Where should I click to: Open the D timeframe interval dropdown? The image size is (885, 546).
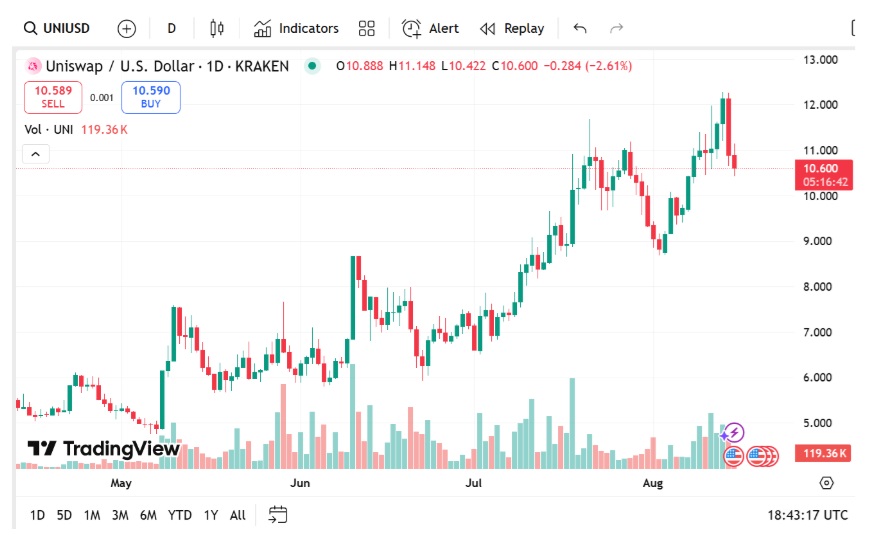172,28
